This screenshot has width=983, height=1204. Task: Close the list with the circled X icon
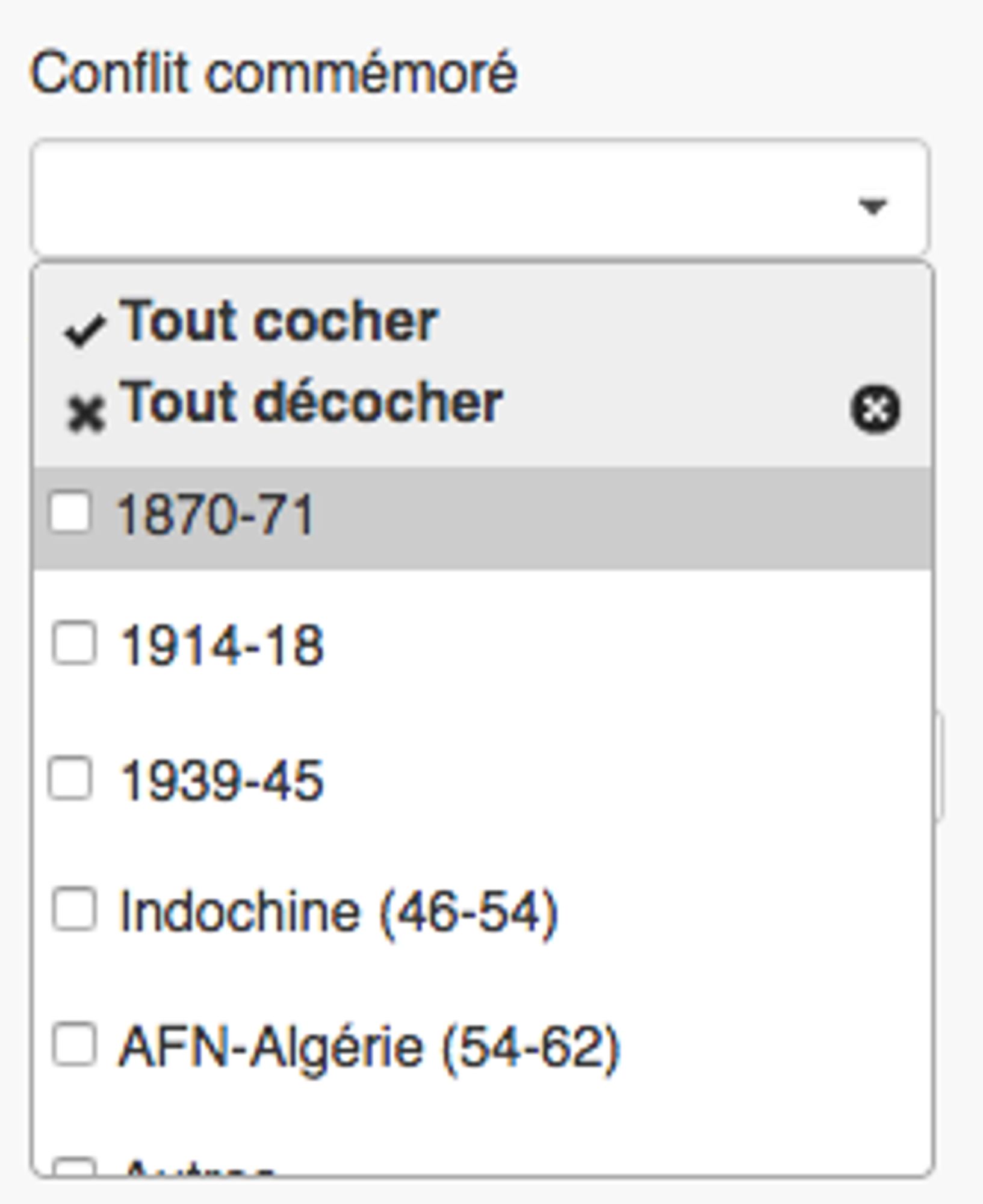point(875,410)
